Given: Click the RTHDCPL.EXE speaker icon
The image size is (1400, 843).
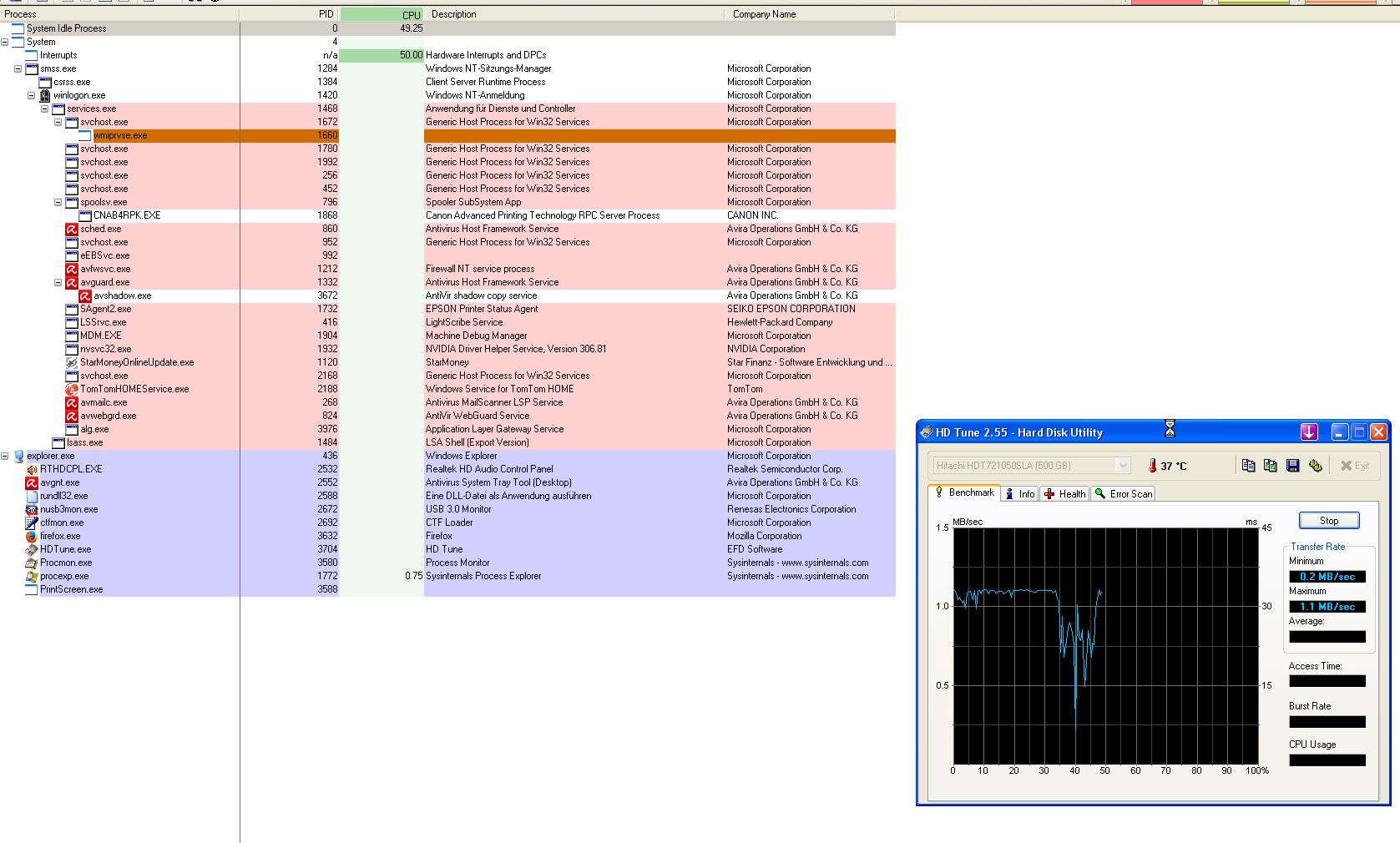Looking at the screenshot, I should 32,469.
